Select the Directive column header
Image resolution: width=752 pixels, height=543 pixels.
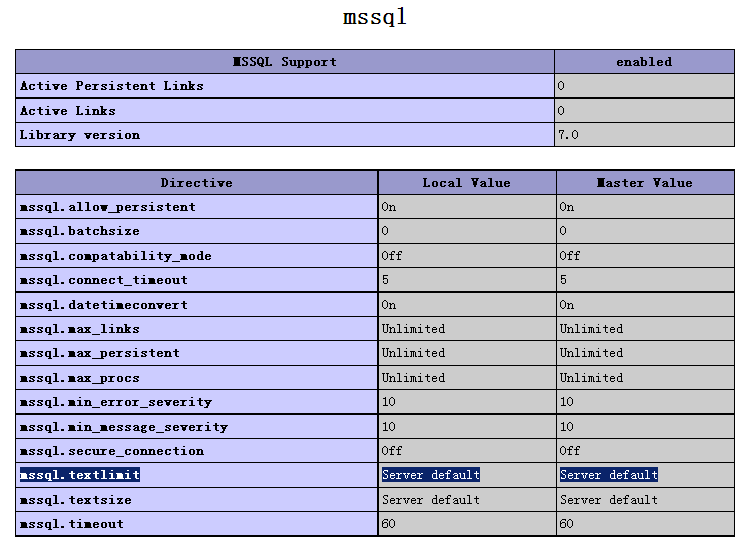[x=197, y=183]
